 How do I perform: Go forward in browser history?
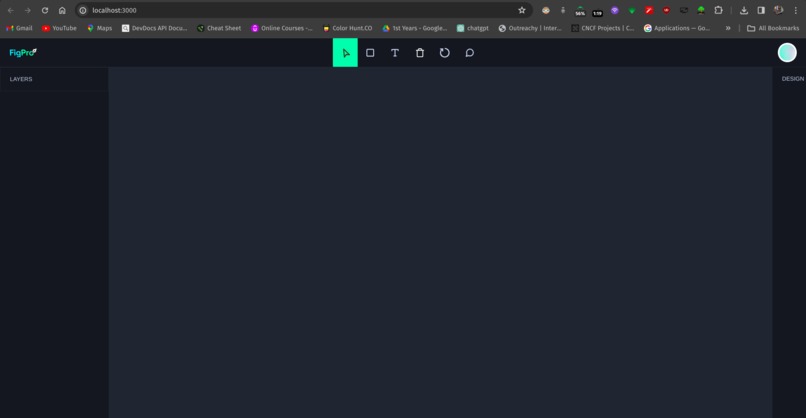[x=28, y=10]
